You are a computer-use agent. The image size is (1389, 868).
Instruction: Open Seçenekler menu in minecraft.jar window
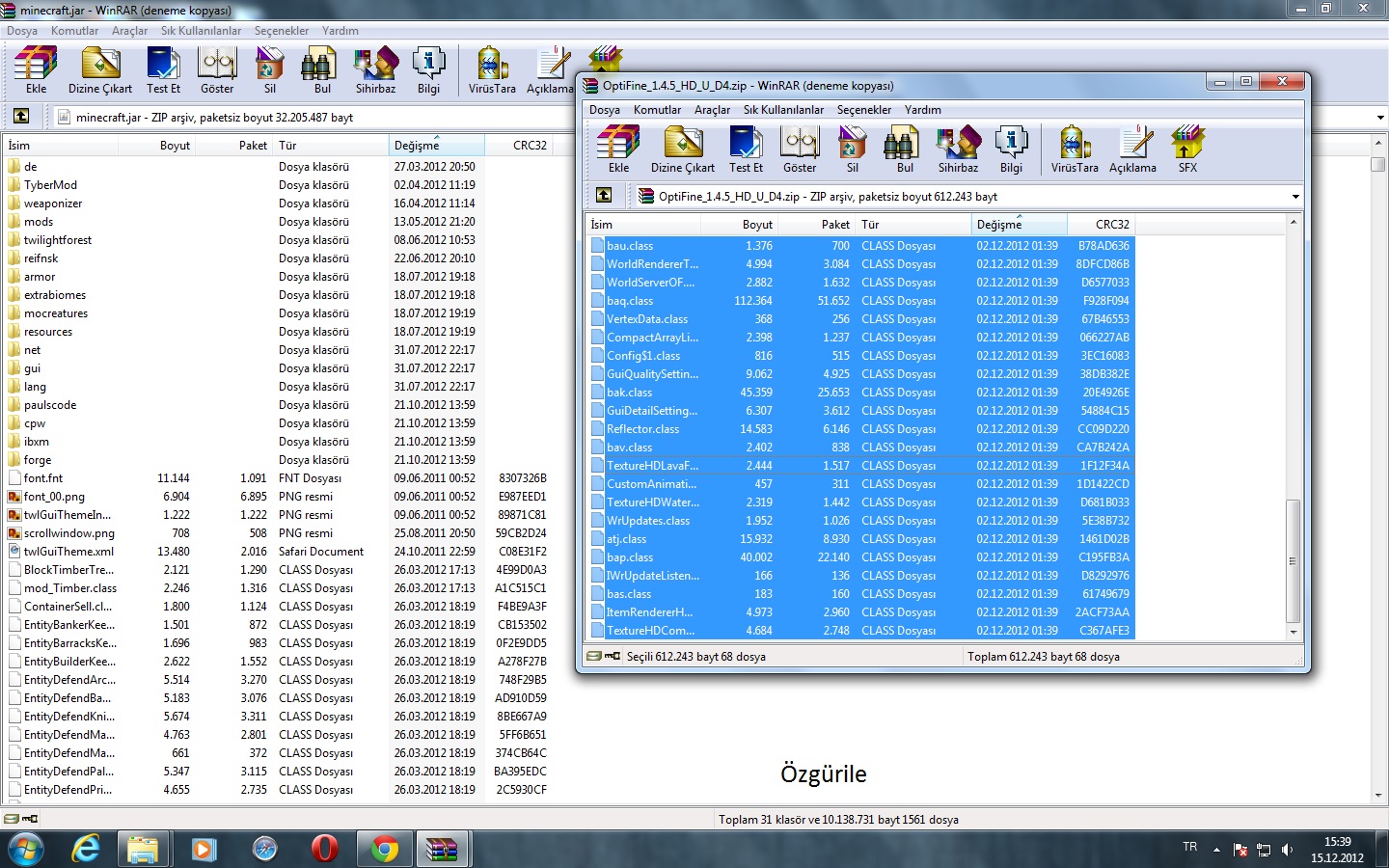point(282,31)
